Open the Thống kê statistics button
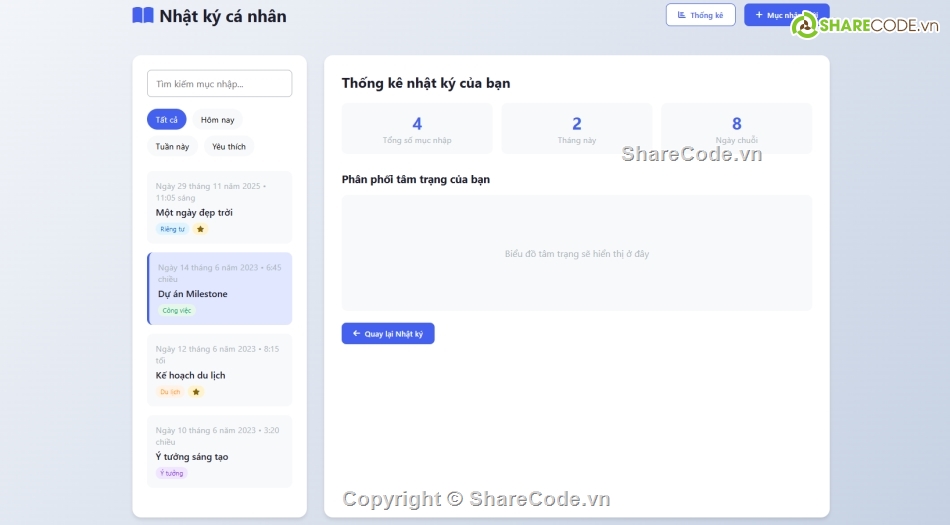 [x=700, y=15]
